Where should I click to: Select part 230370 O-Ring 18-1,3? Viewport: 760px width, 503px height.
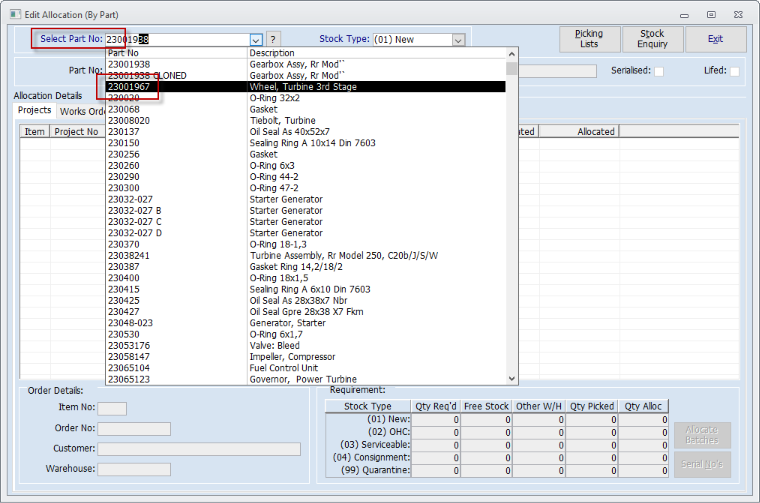[x=305, y=244]
